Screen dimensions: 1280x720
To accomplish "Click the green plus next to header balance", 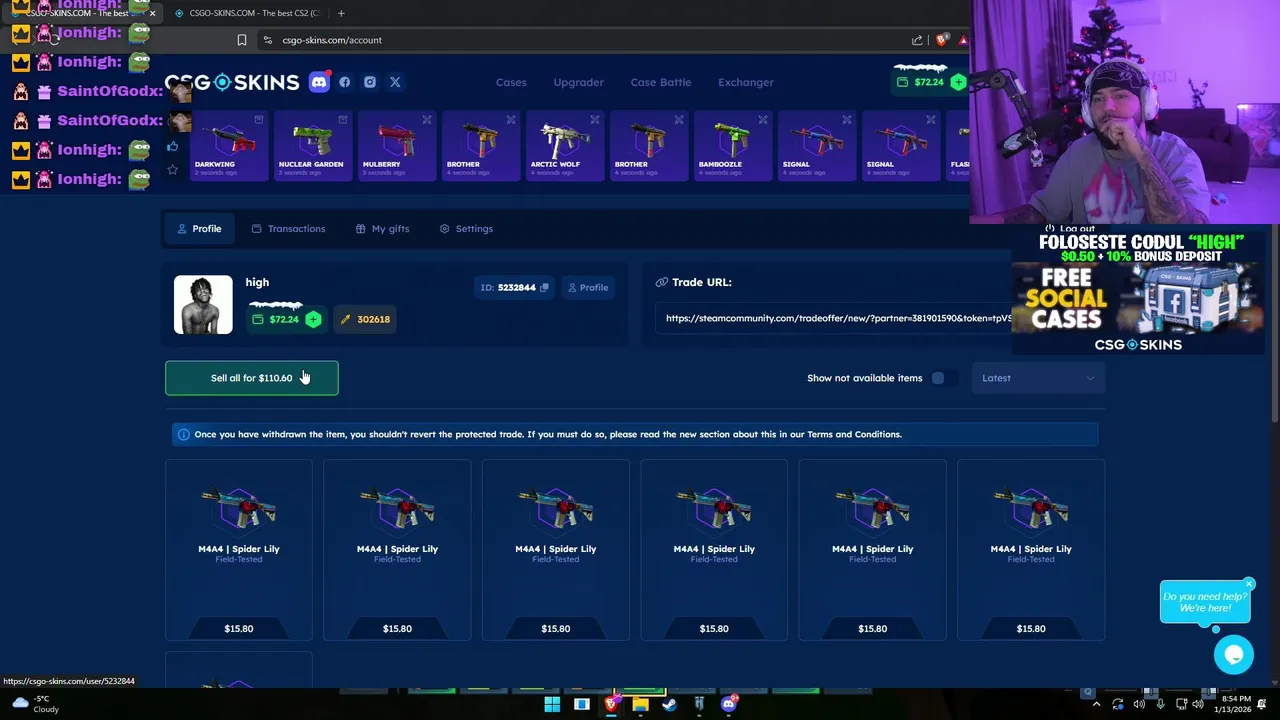I will point(958,82).
